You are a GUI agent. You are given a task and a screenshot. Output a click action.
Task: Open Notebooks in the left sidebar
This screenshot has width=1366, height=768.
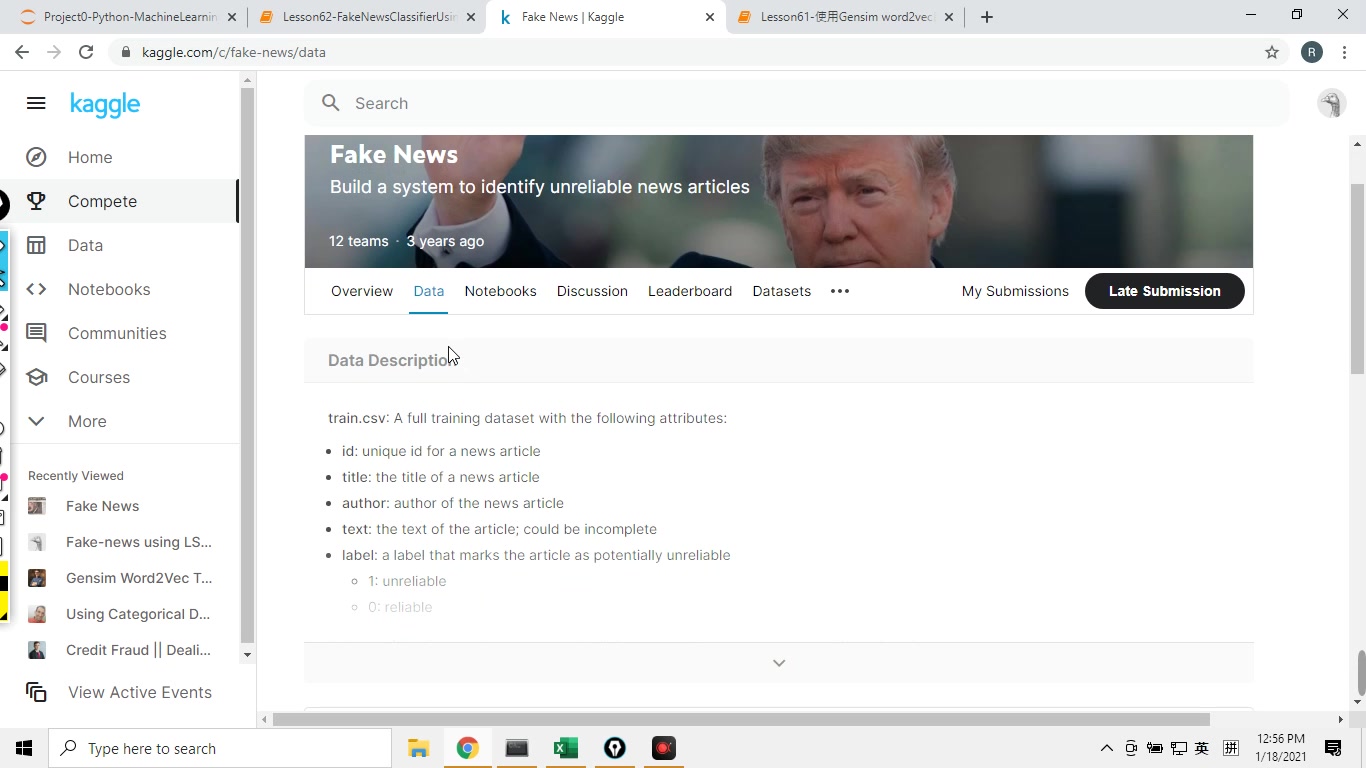click(109, 289)
